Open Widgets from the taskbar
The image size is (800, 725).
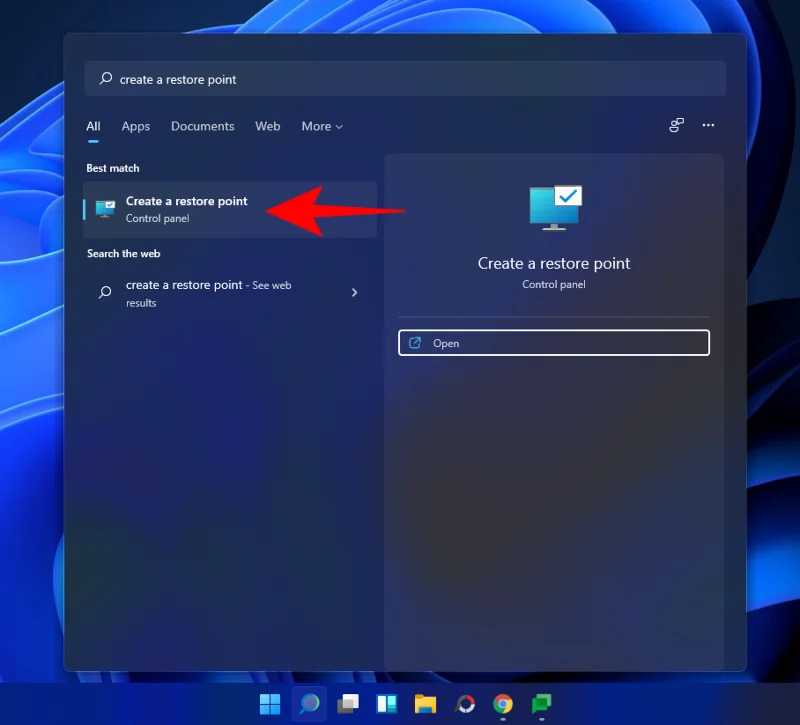click(x=387, y=703)
